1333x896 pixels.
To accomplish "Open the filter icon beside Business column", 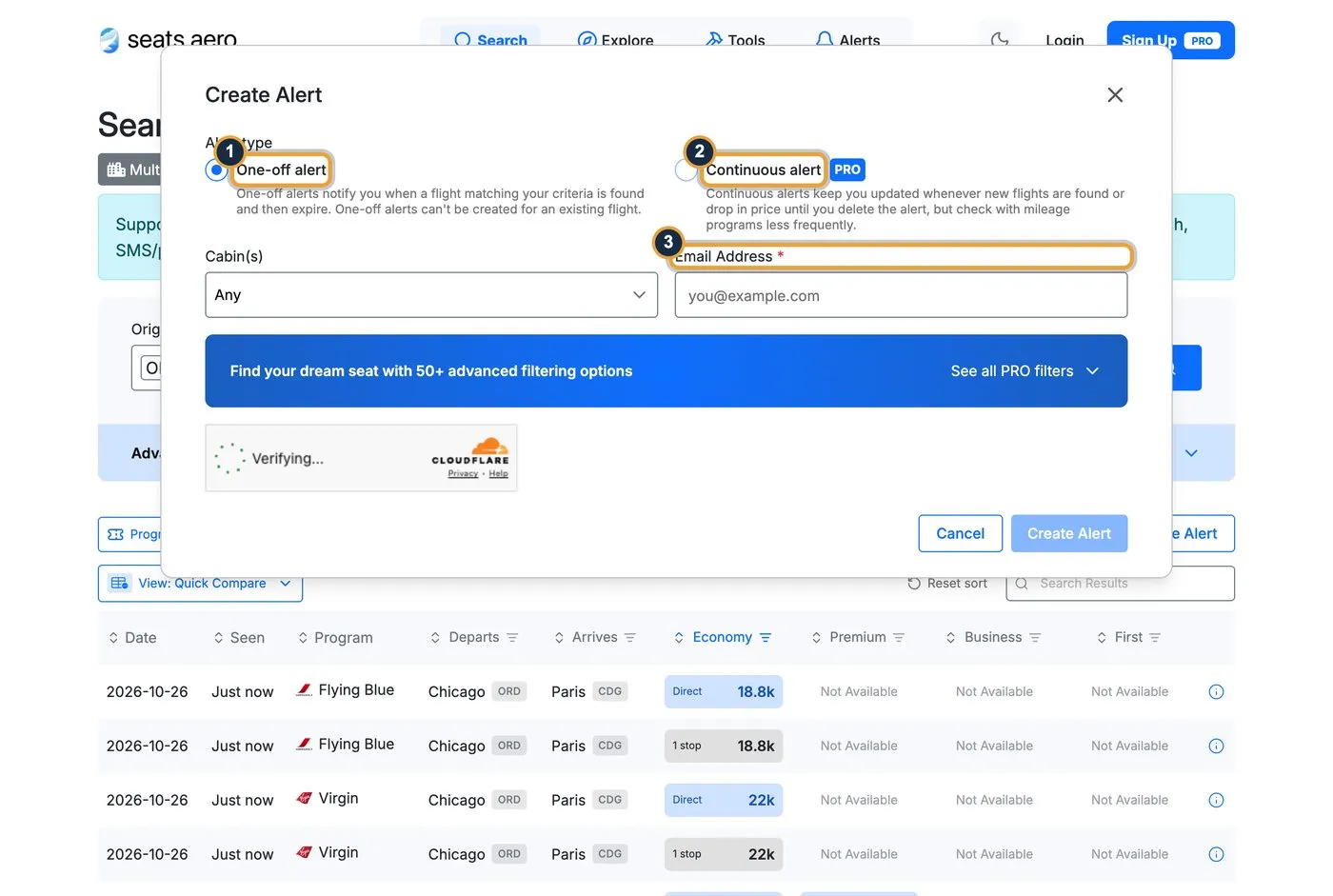I will [x=1035, y=638].
